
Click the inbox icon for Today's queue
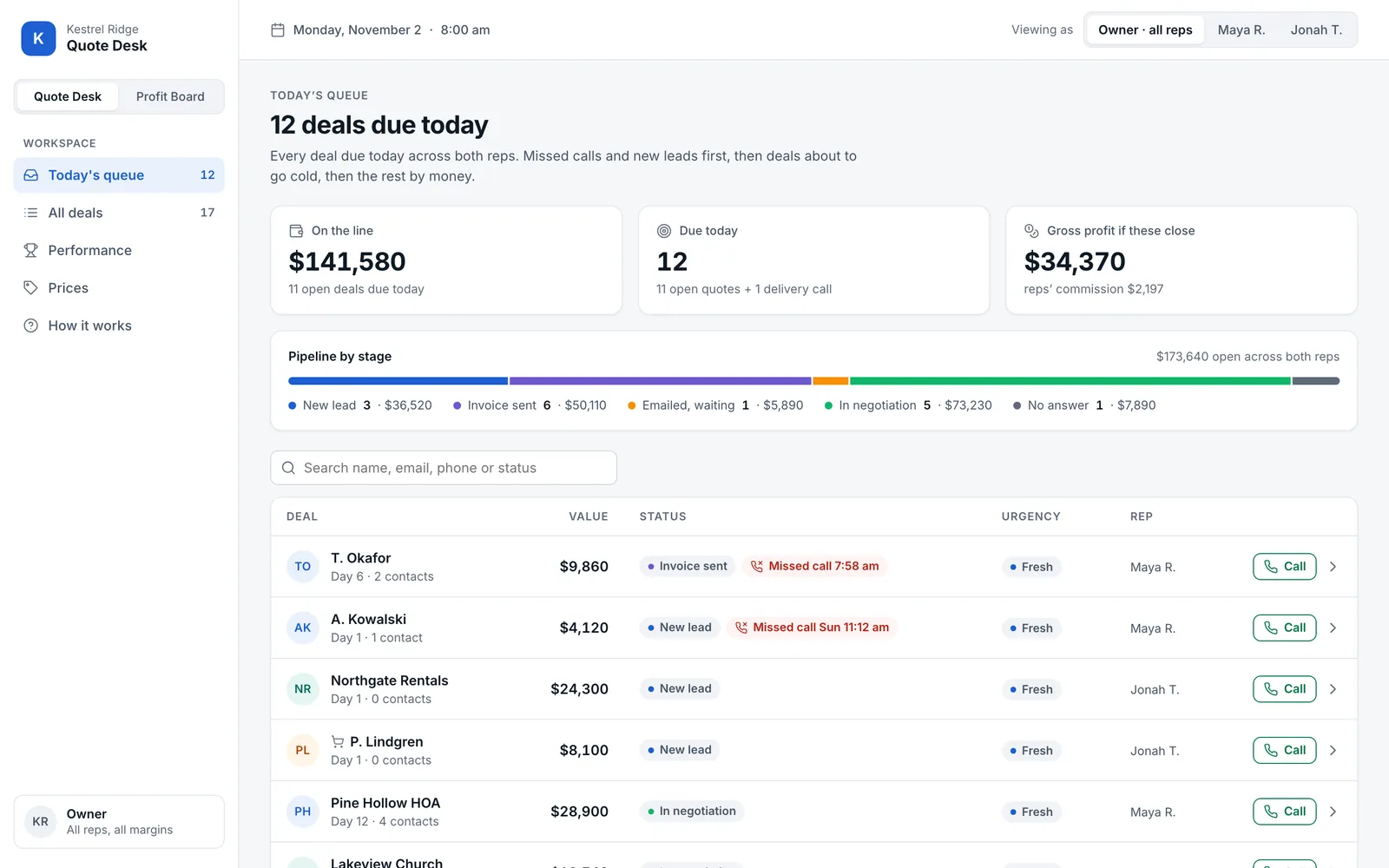[x=31, y=175]
